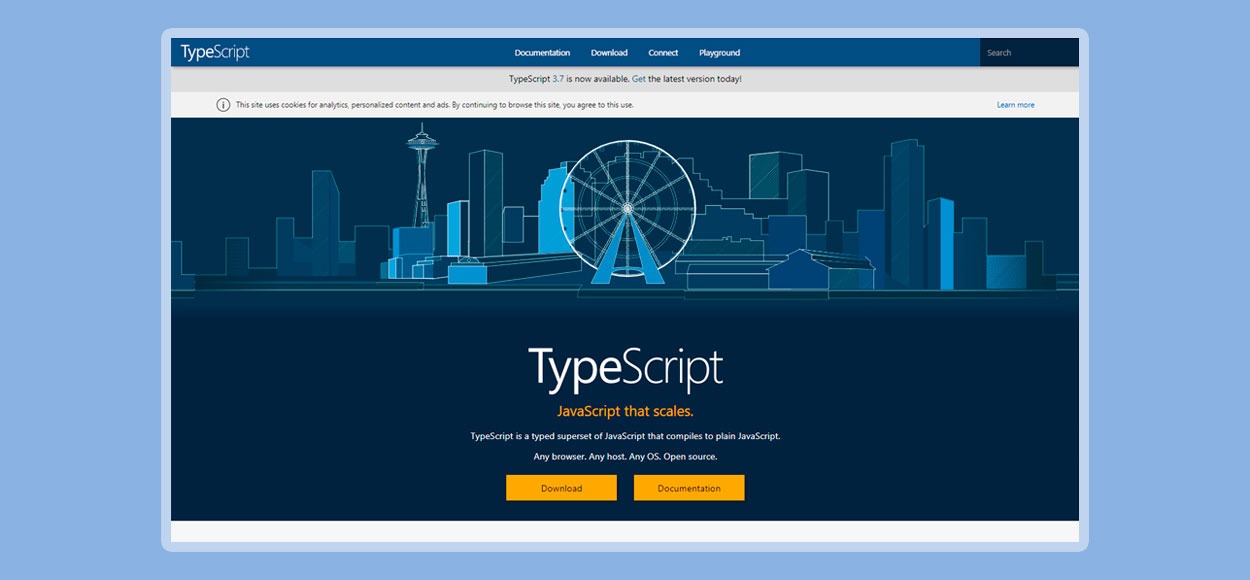Click the 'JavaScript that scales.' tagline

tap(625, 411)
